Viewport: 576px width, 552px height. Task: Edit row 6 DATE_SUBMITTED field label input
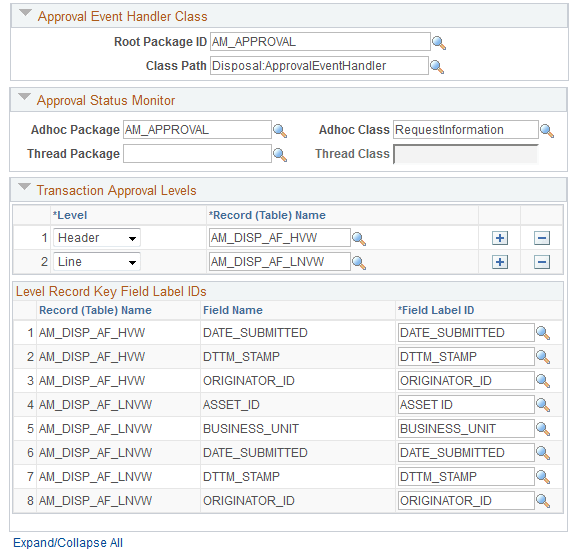coord(466,452)
